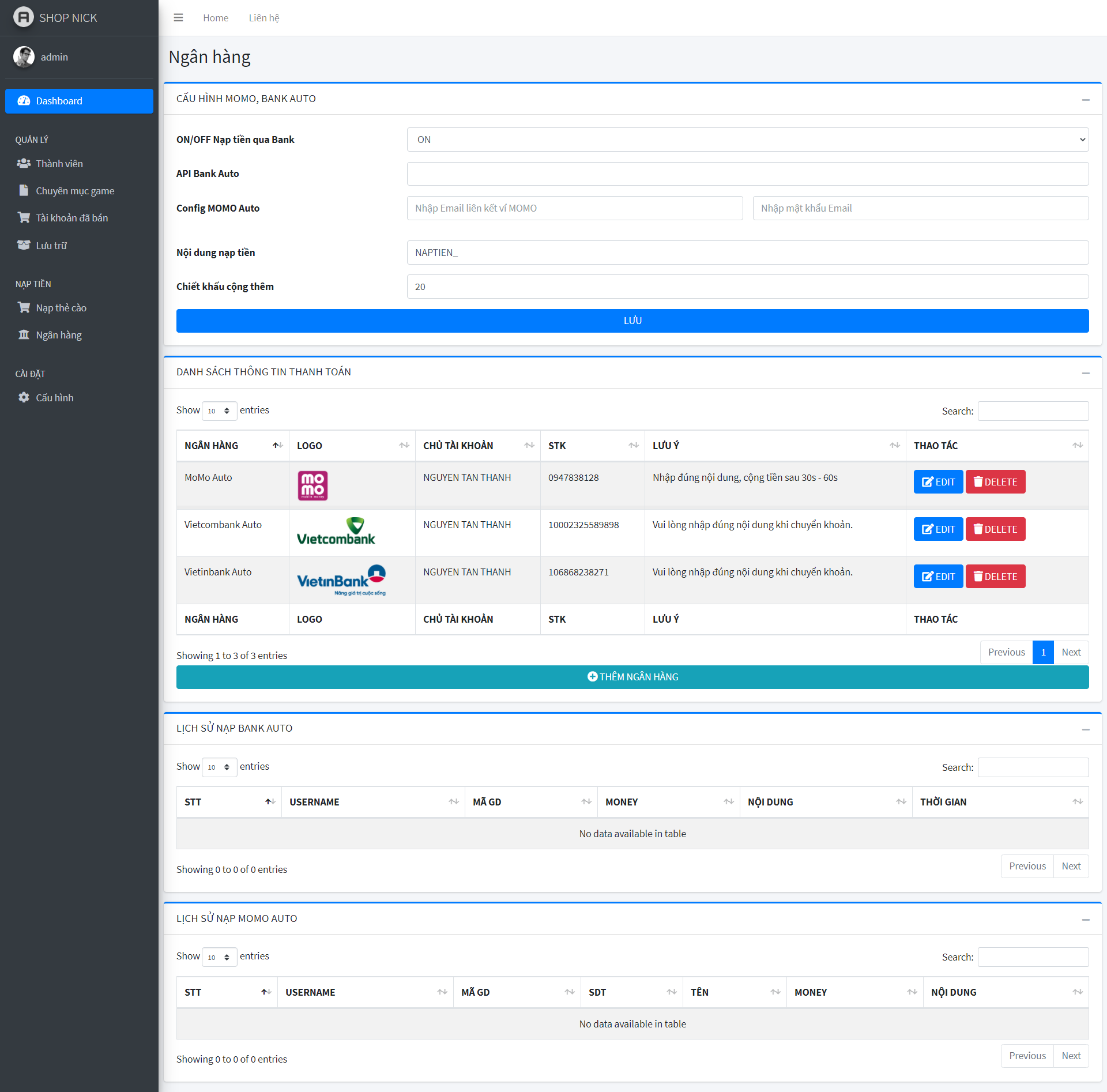This screenshot has height=1092, width=1107.
Task: Select Dashboard in sidebar
Action: click(x=79, y=101)
